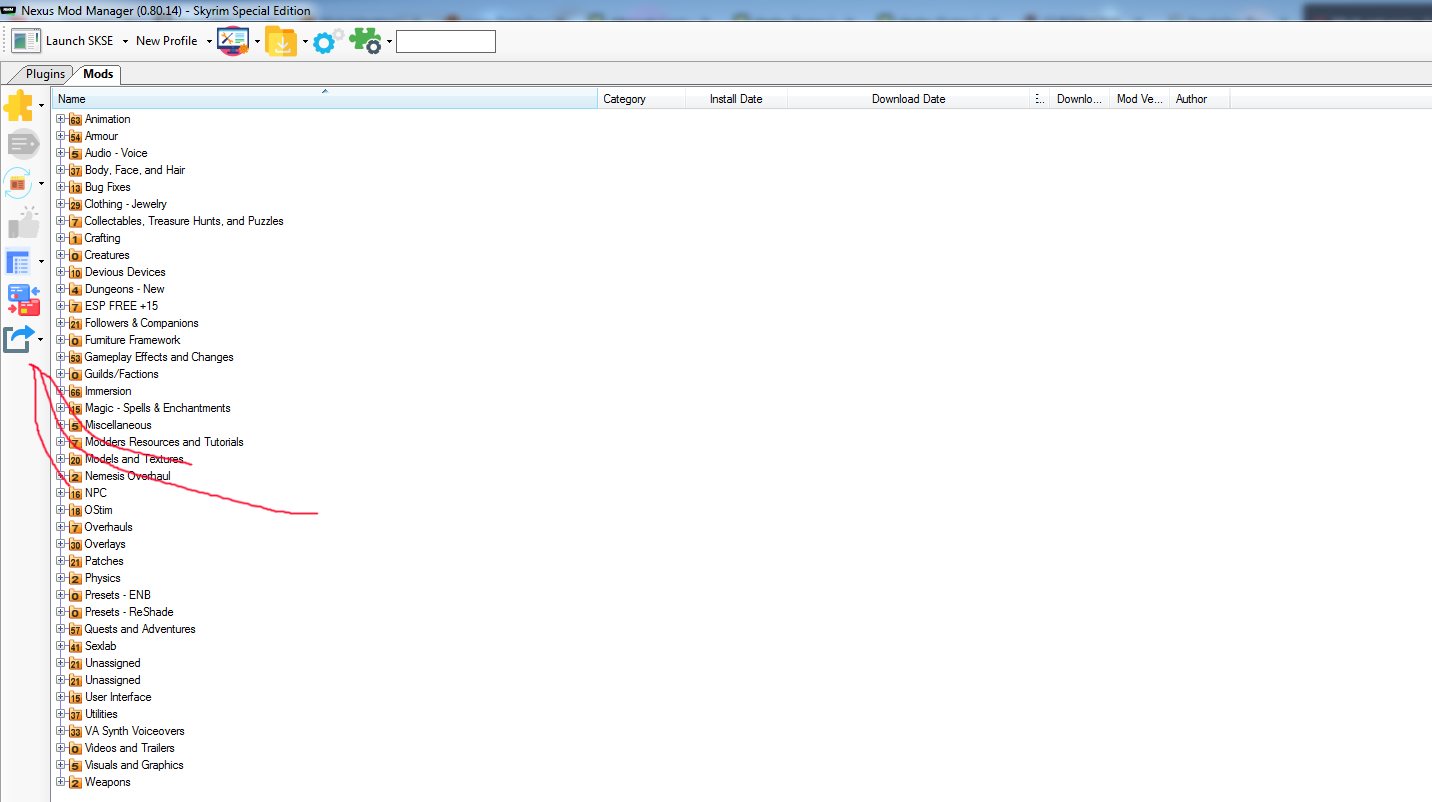Click the Launch SKSE game icon

click(26, 41)
